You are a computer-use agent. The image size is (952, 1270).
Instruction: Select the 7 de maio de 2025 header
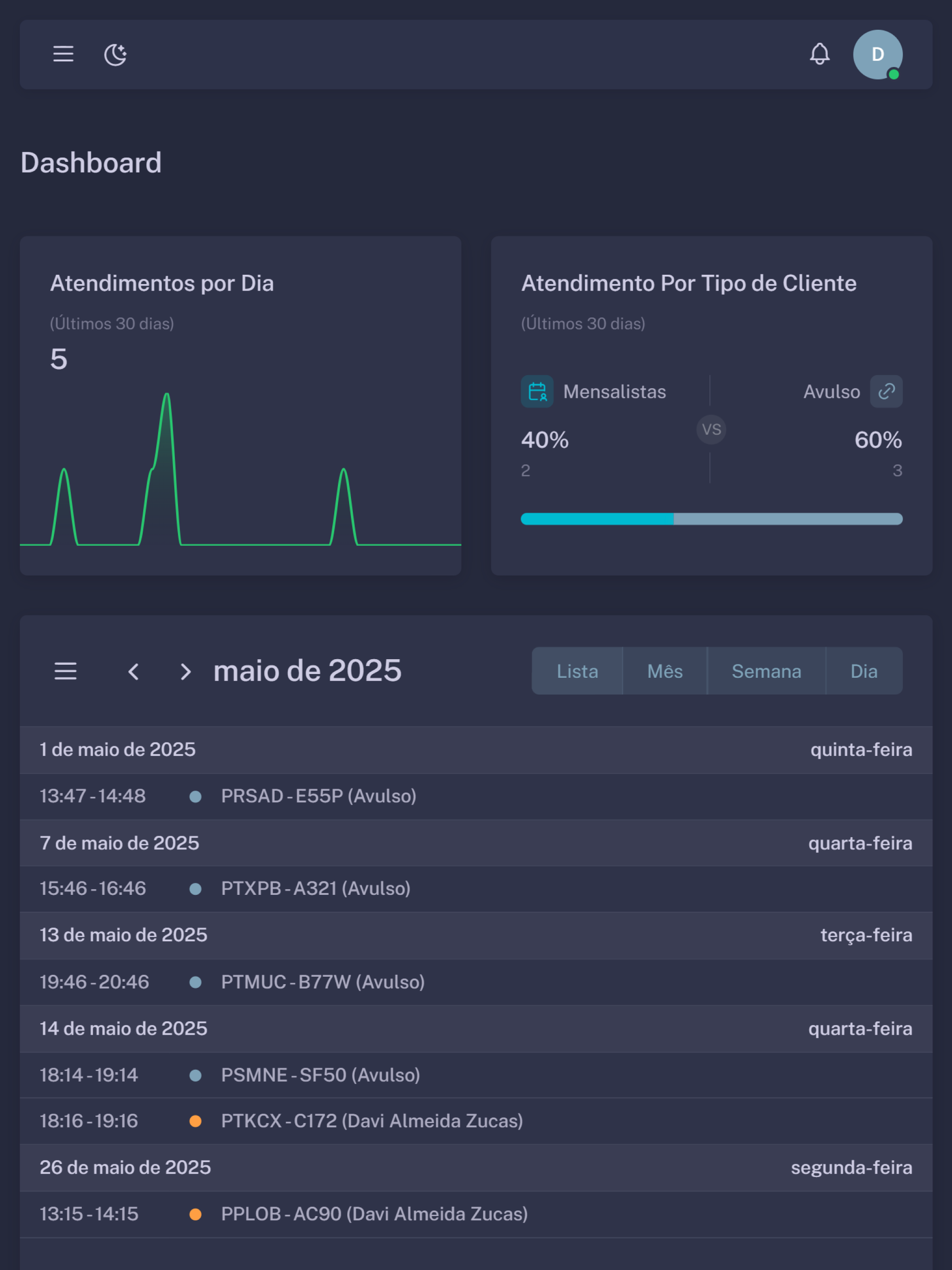(476, 843)
